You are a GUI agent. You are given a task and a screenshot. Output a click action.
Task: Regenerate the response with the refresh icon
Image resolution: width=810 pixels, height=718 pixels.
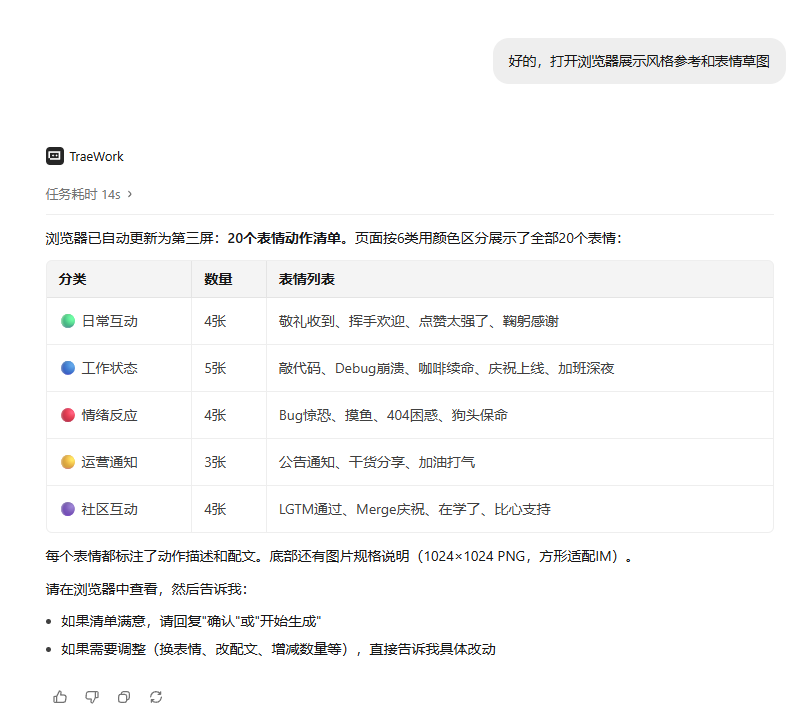156,697
